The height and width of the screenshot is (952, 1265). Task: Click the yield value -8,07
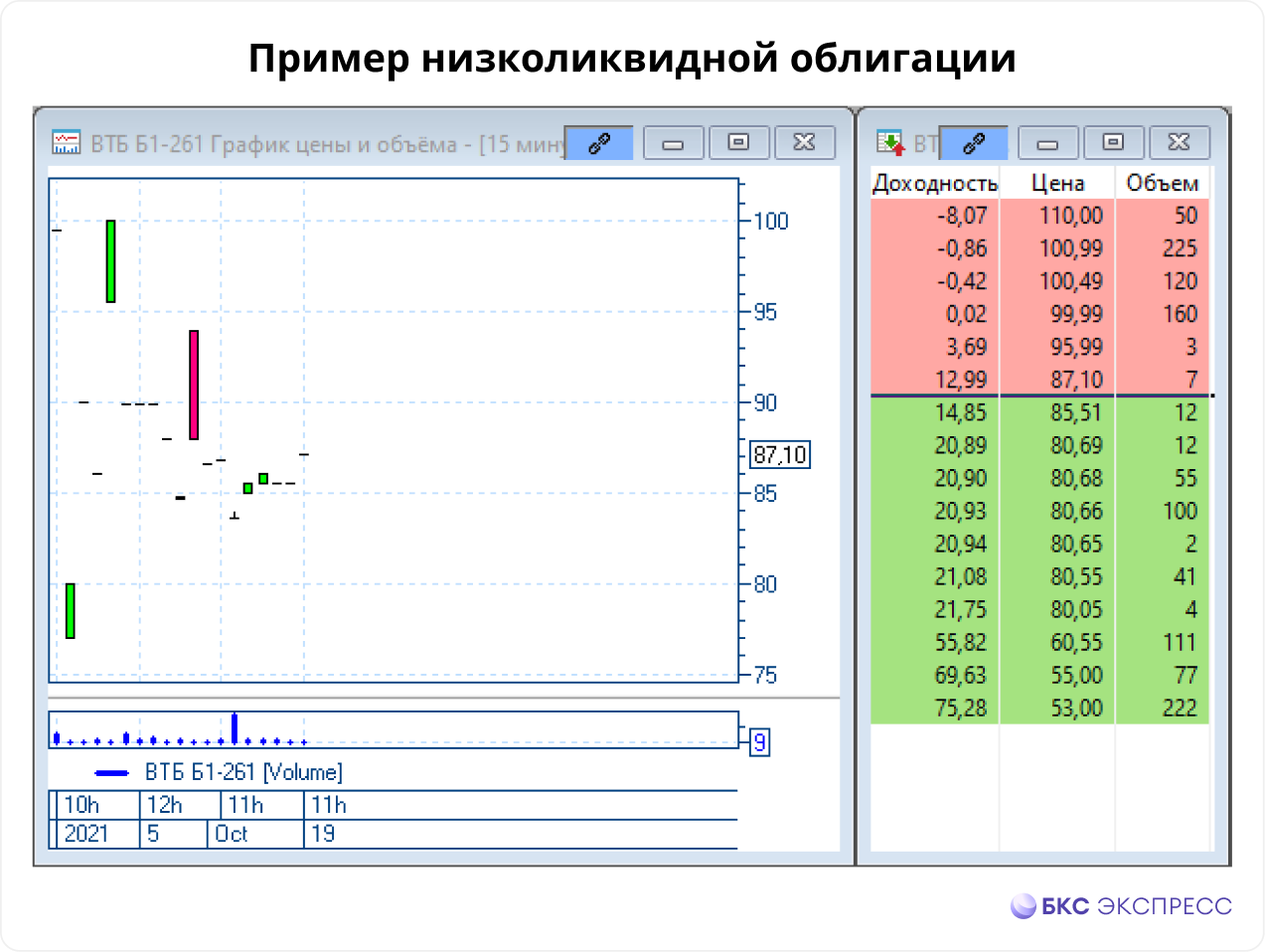(962, 216)
